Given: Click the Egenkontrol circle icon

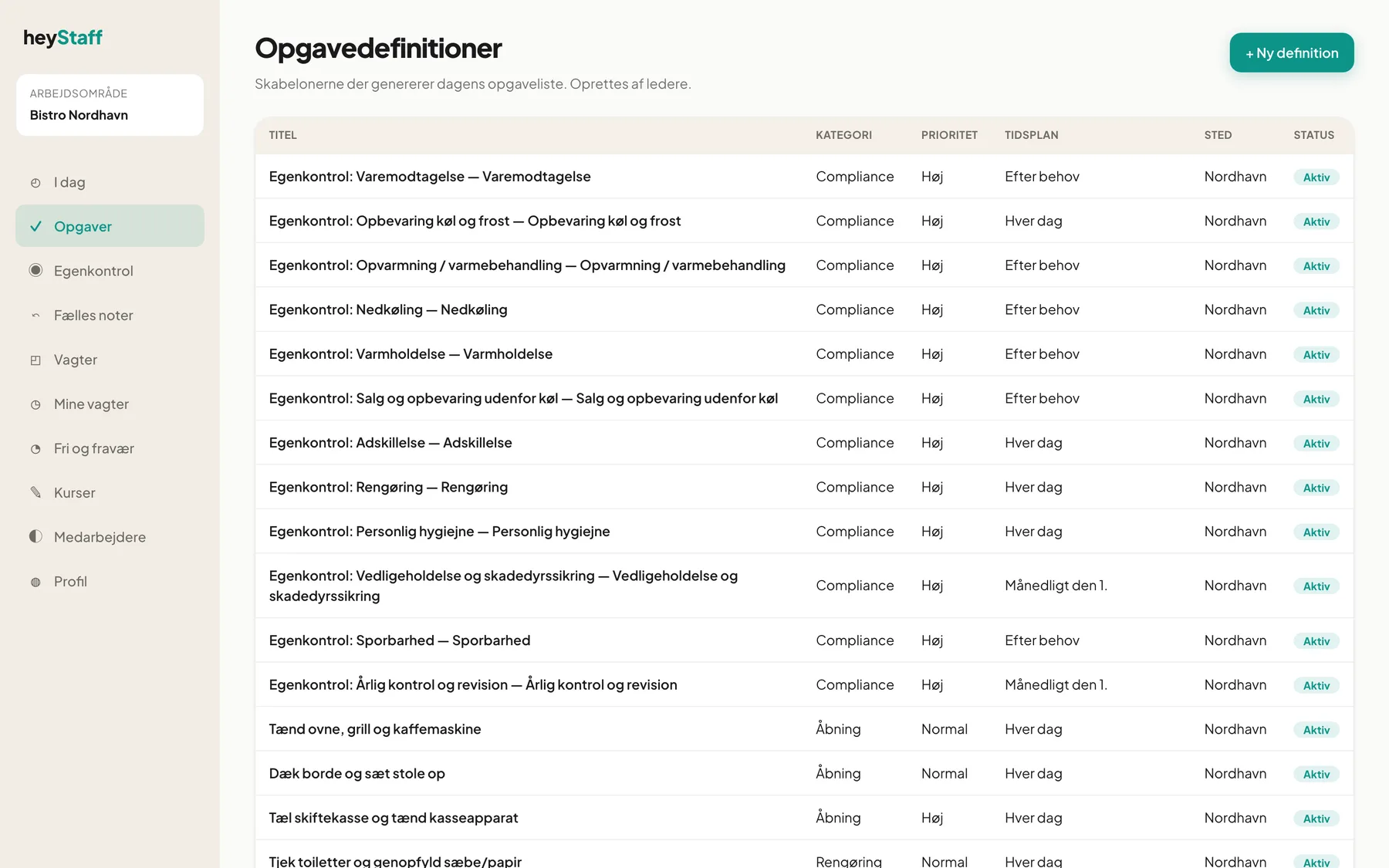Looking at the screenshot, I should [35, 270].
